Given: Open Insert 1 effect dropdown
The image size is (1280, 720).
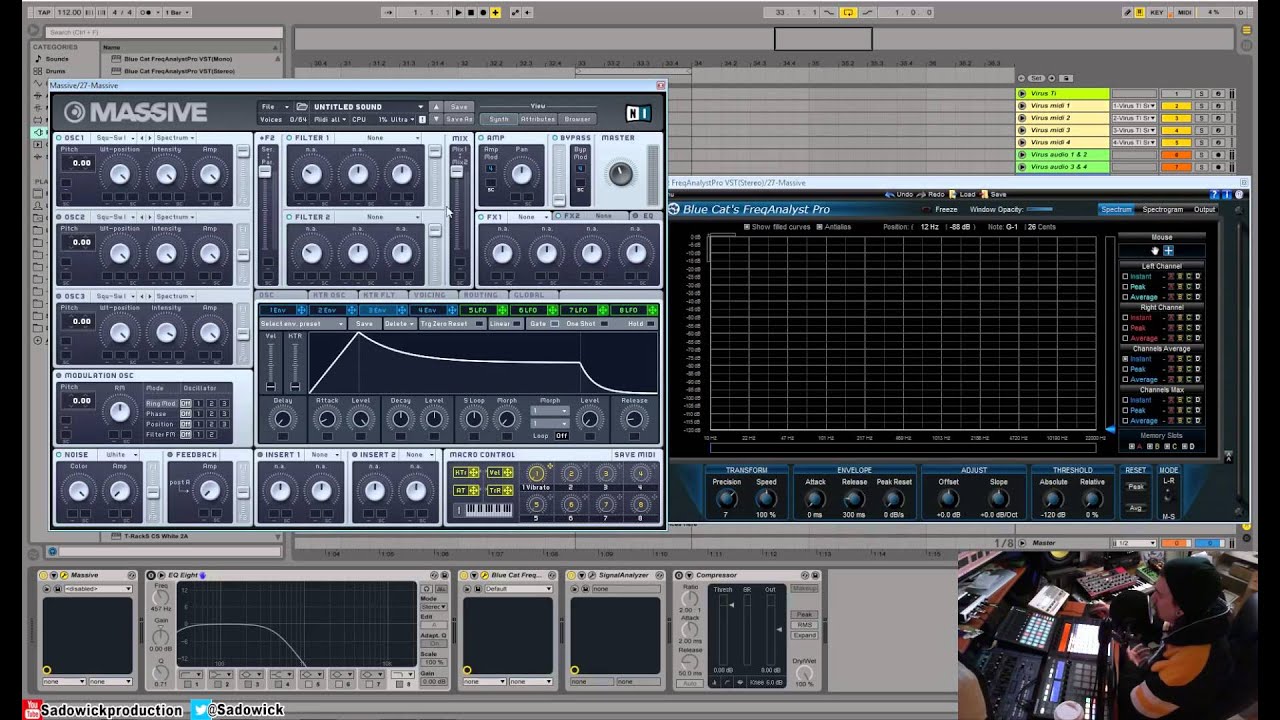Looking at the screenshot, I should (x=324, y=455).
